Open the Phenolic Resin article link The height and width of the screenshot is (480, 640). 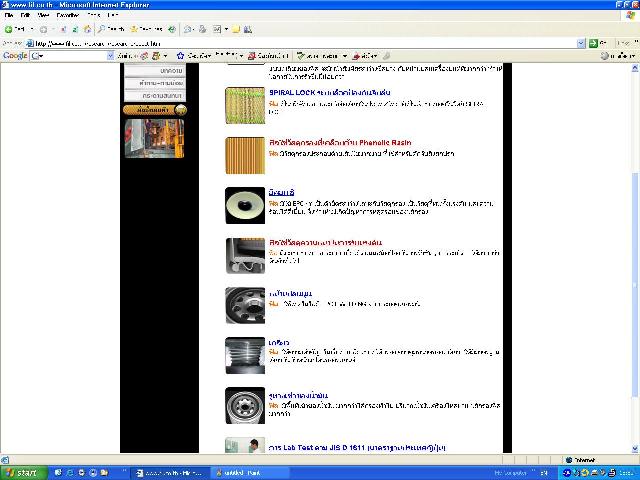pos(340,143)
